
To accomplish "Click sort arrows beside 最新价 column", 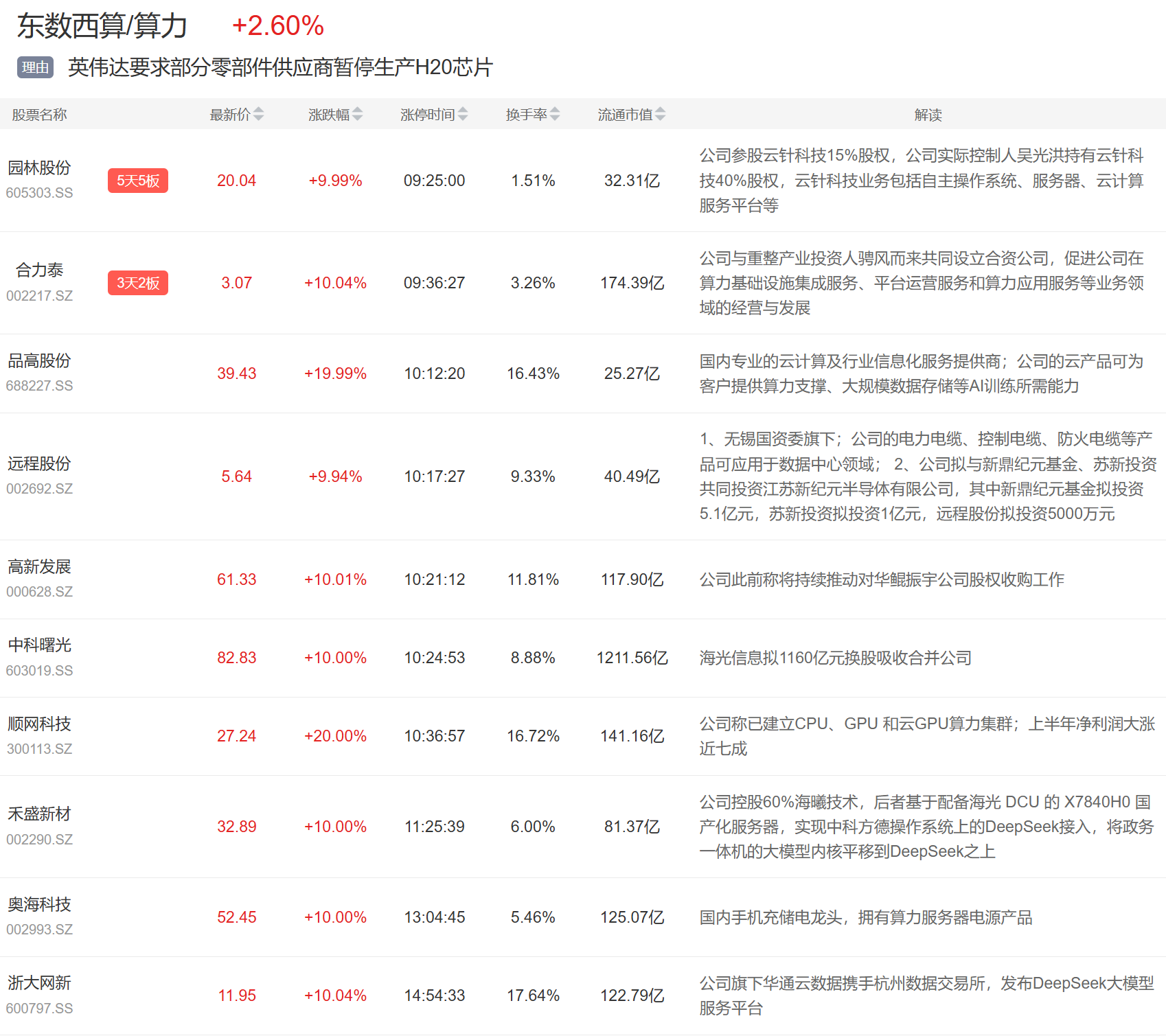I will [x=258, y=114].
